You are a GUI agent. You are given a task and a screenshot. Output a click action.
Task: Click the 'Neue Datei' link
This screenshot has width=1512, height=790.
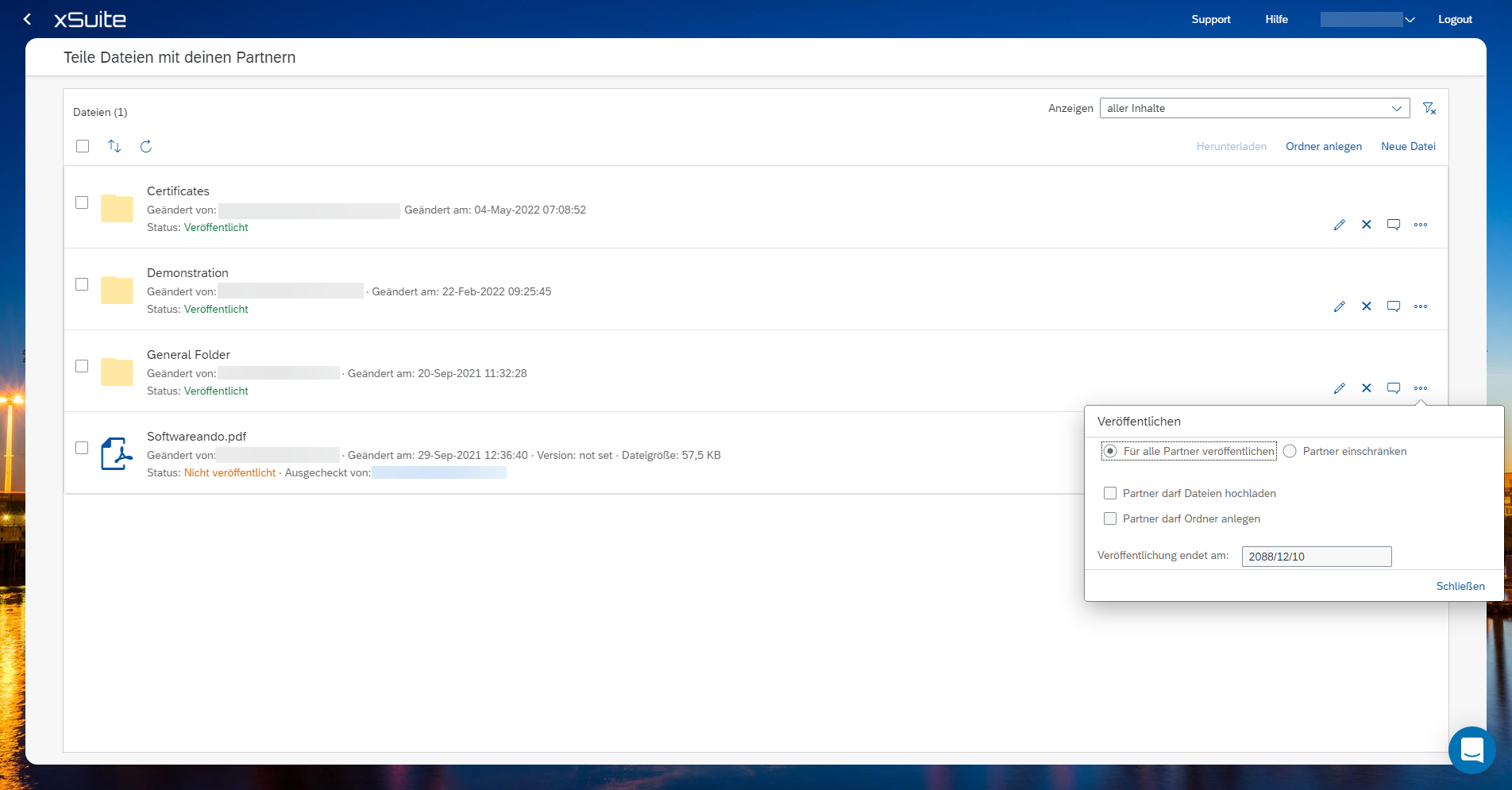tap(1408, 146)
